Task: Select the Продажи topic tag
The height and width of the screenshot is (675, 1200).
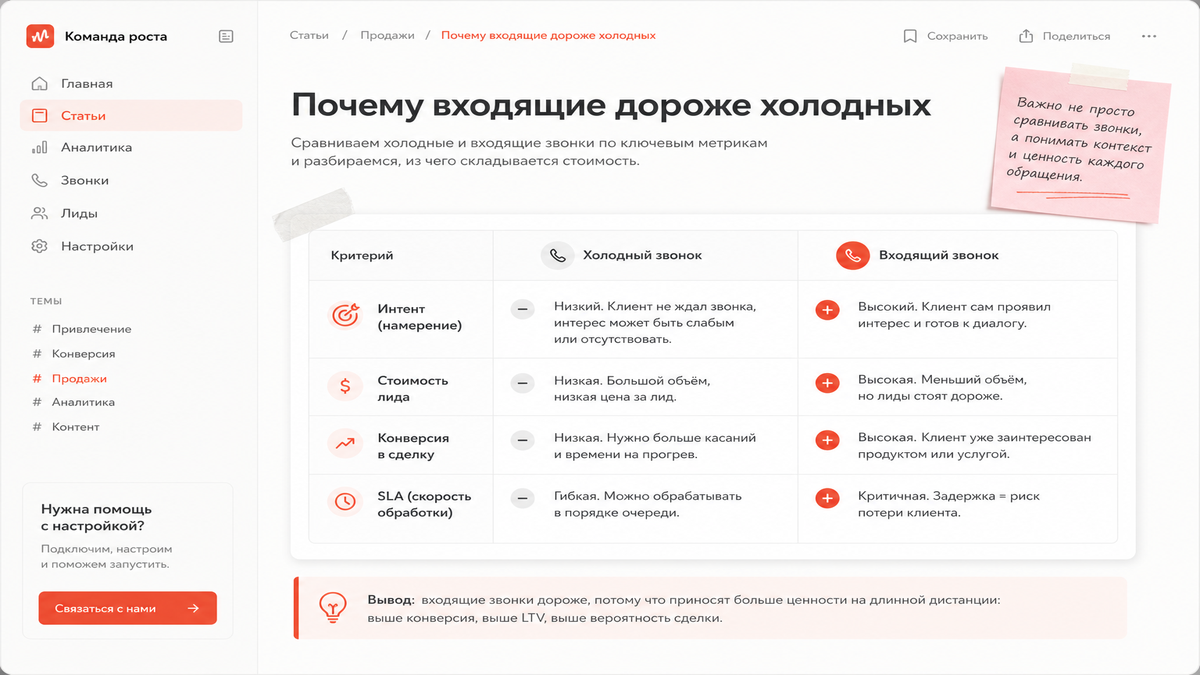Action: (x=69, y=379)
